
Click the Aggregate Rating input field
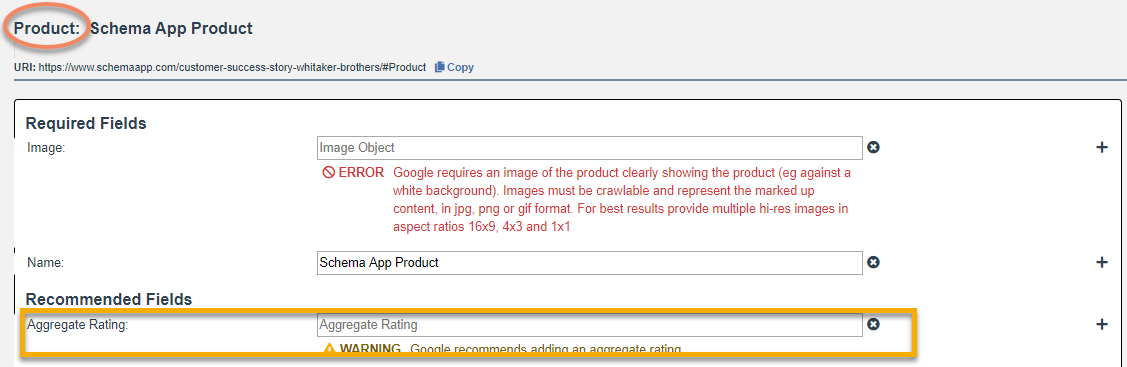click(x=589, y=325)
